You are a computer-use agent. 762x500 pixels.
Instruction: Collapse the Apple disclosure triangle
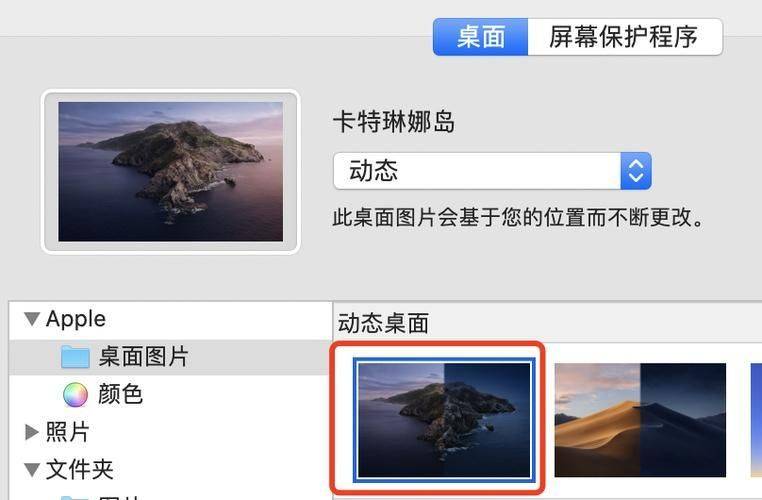(32, 319)
